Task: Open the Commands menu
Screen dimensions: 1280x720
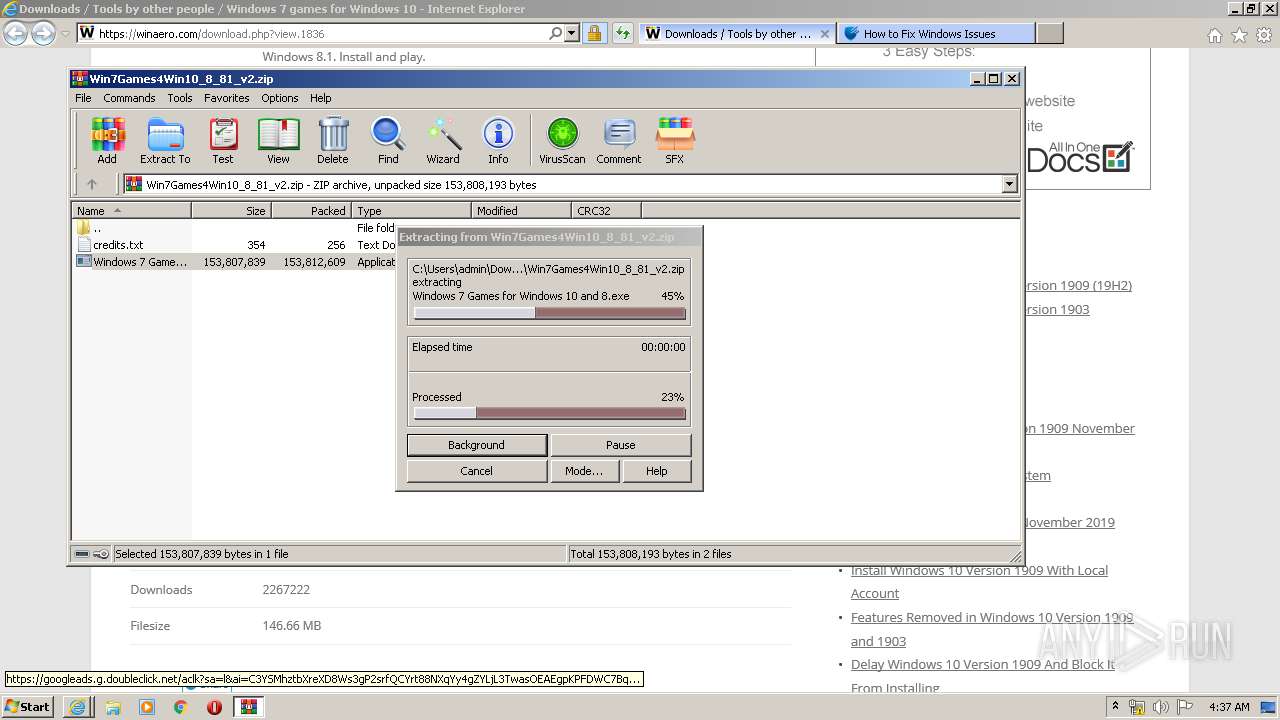Action: tap(129, 98)
